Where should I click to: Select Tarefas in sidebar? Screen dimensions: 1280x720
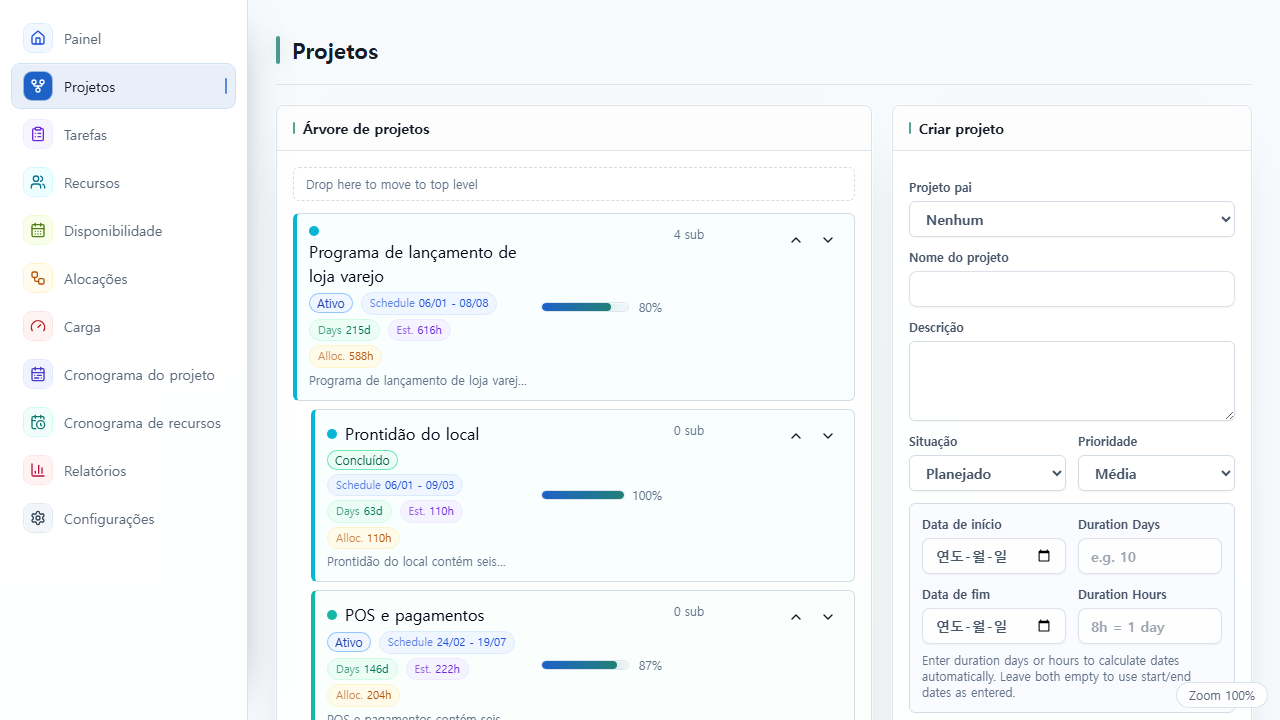click(x=124, y=135)
